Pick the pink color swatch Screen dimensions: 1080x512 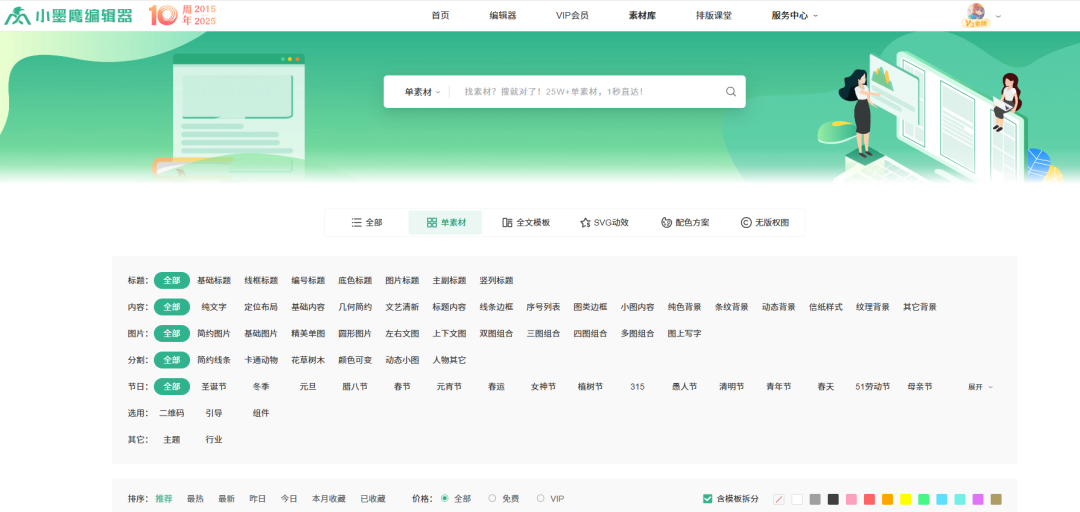tap(851, 499)
